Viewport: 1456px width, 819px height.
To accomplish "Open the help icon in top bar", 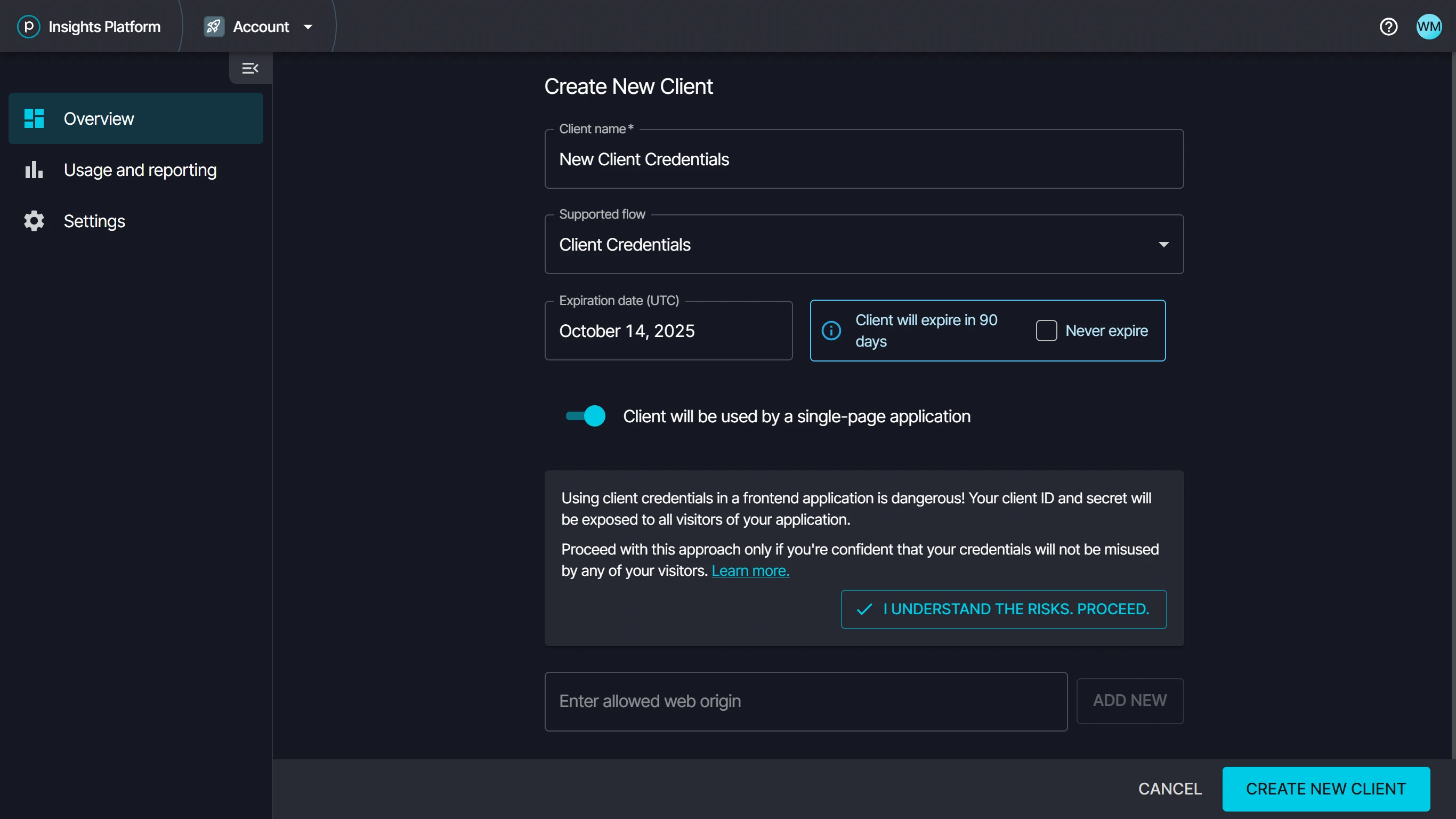I will pos(1389,26).
